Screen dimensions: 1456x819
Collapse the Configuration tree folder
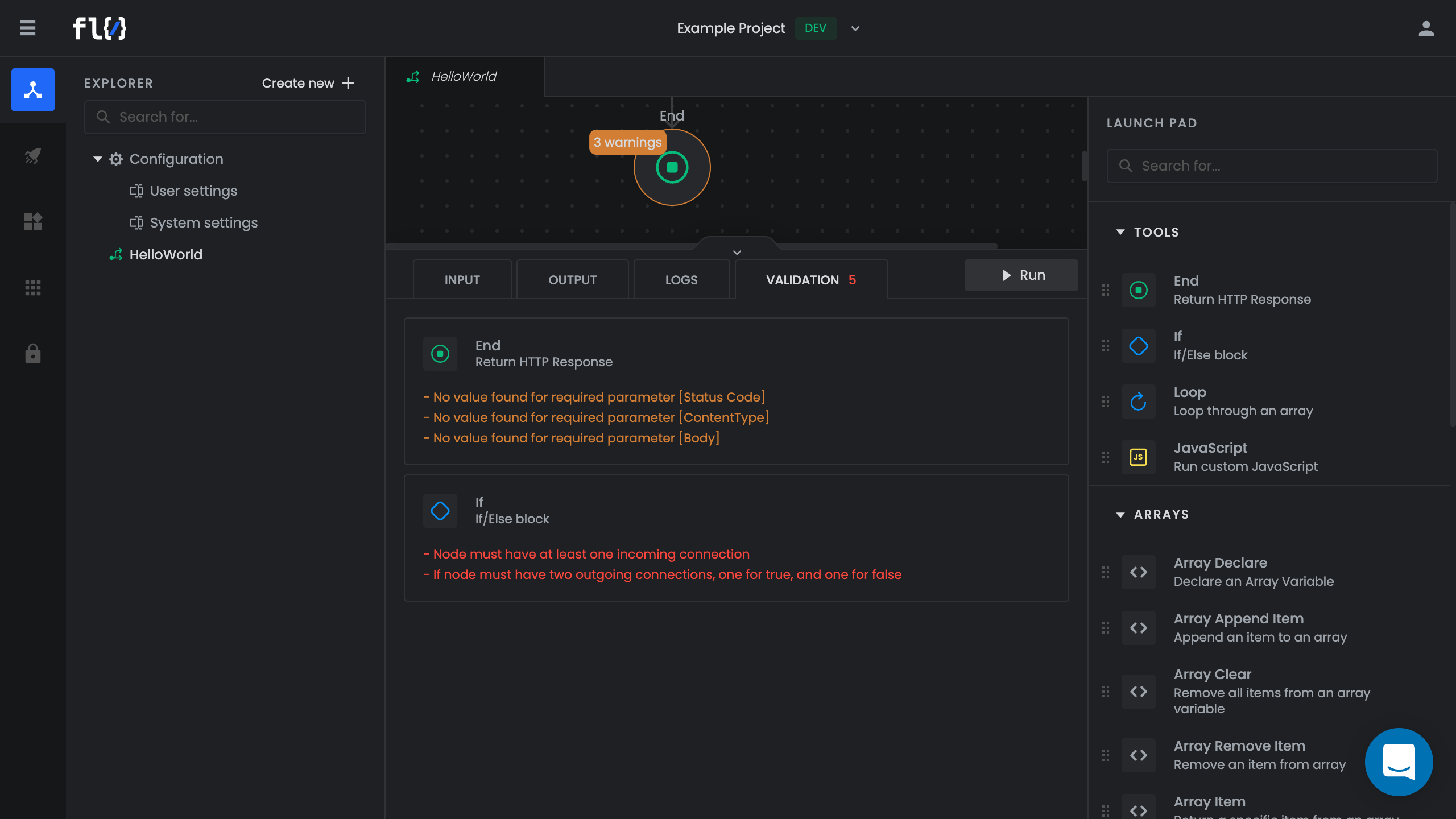(98, 159)
